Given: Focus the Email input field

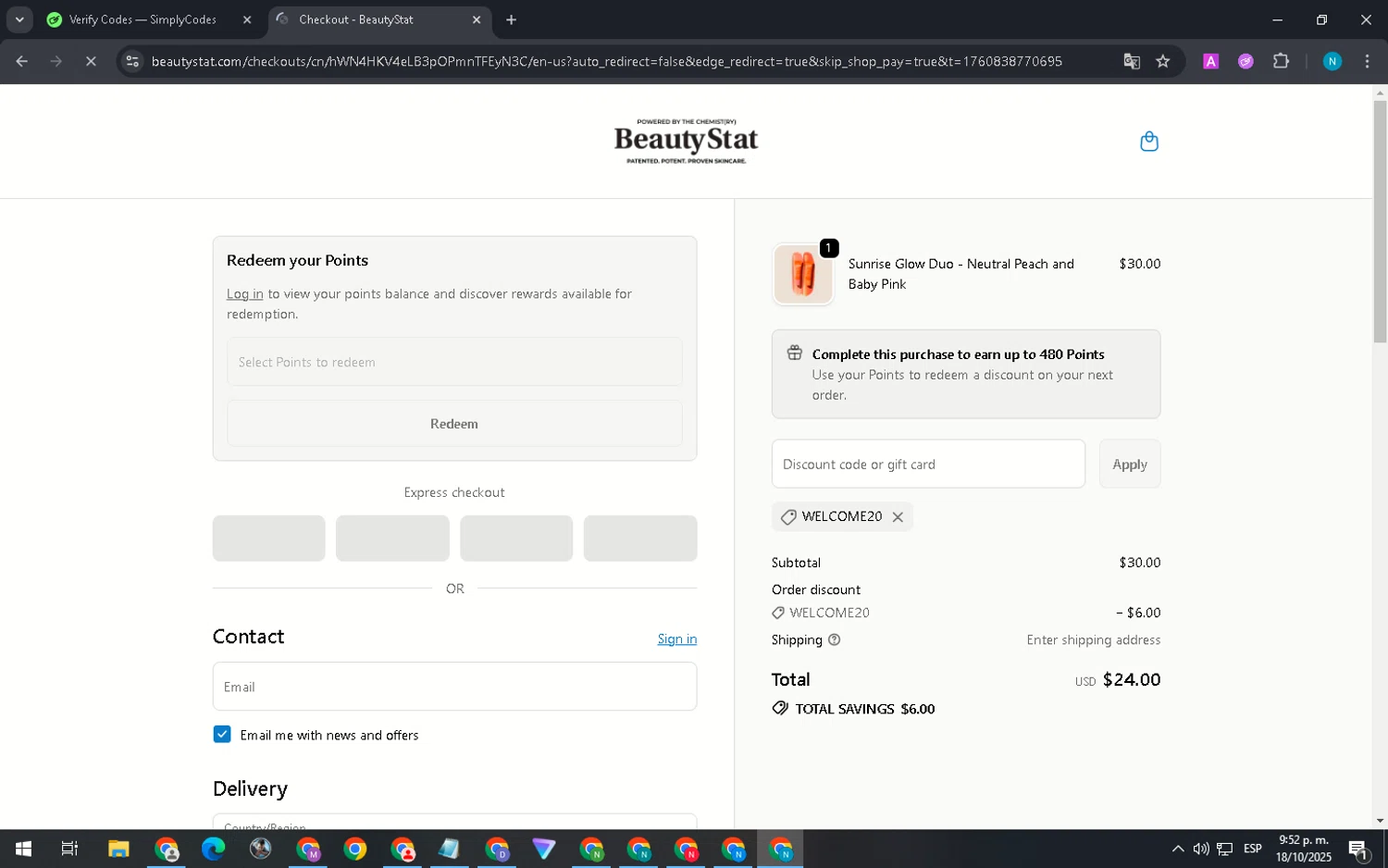Looking at the screenshot, I should pyautogui.click(x=454, y=687).
